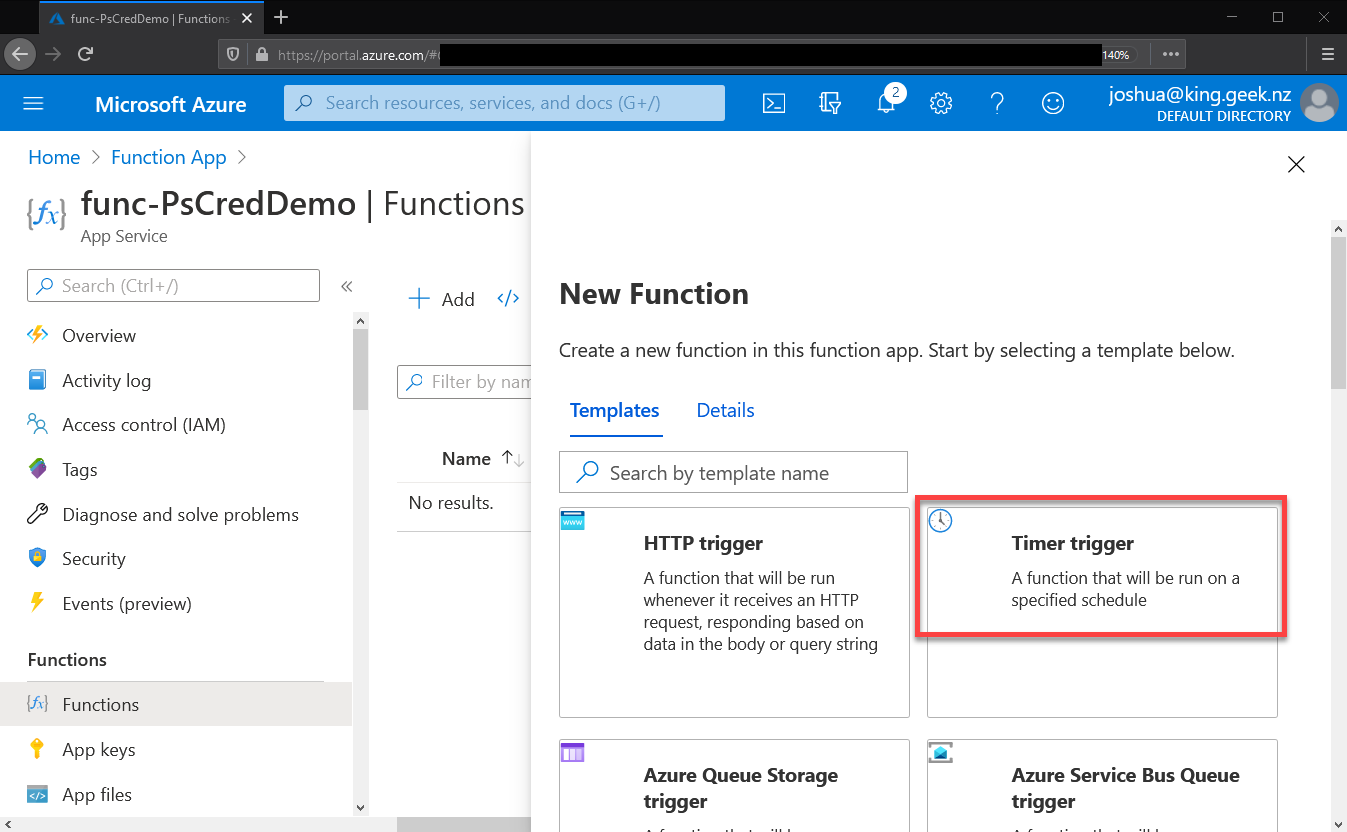Click the 'No results.' text
This screenshot has width=1347, height=832.
451,503
